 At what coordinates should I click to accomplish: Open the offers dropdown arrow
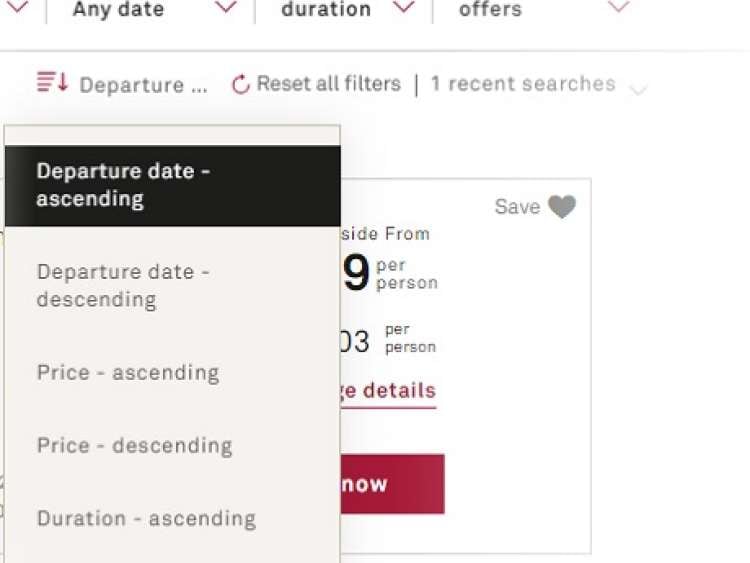[619, 9]
